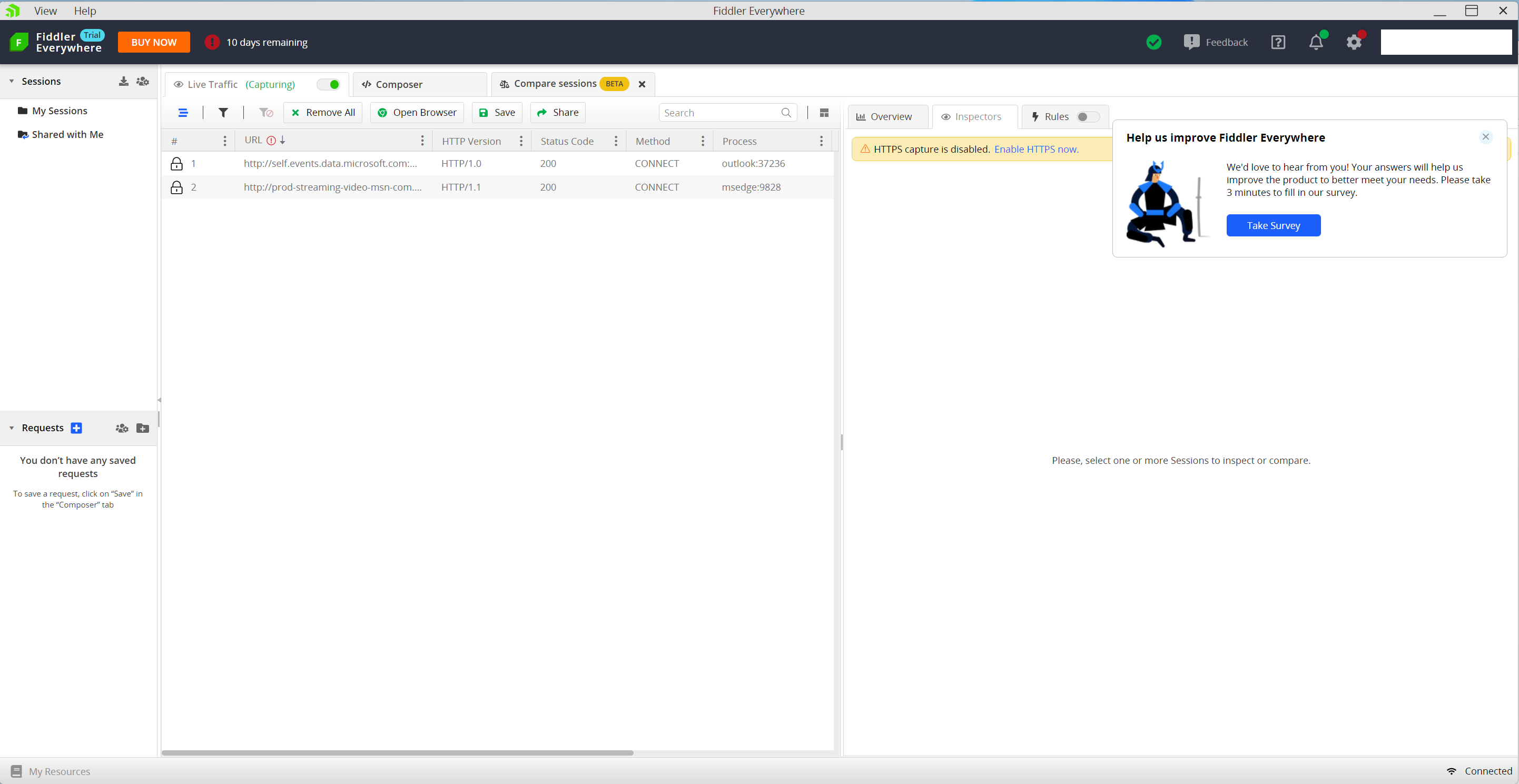
Task: Enable the Rules toggle switch
Action: [x=1087, y=117]
